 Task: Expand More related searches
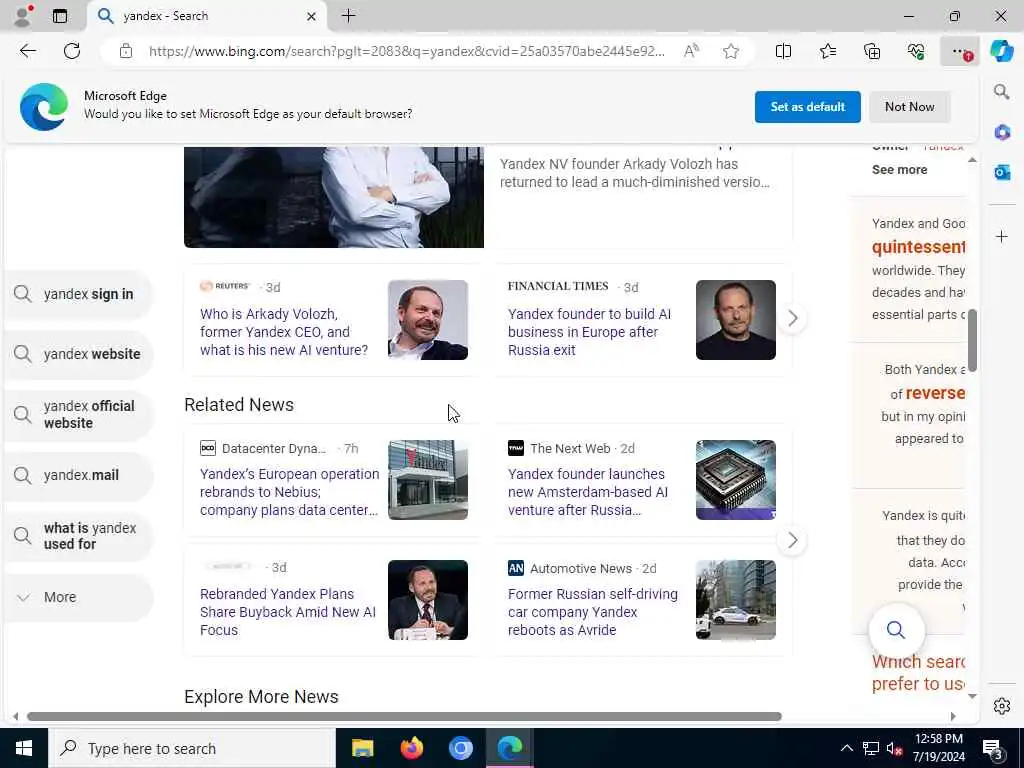tap(78, 597)
